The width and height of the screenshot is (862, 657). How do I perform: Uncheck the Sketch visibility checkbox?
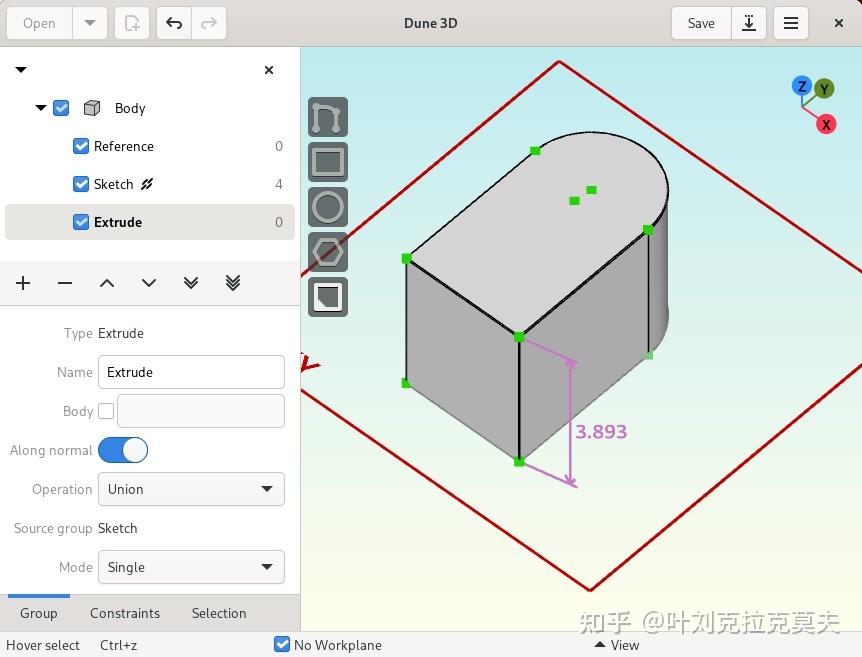tap(80, 184)
